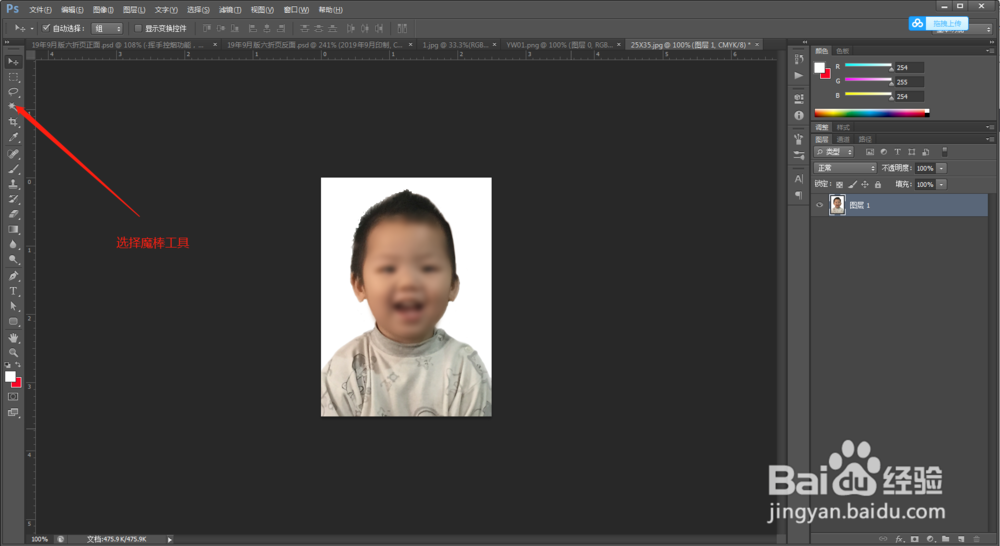1000x546 pixels.
Task: Toggle lock position icon
Action: (x=865, y=184)
